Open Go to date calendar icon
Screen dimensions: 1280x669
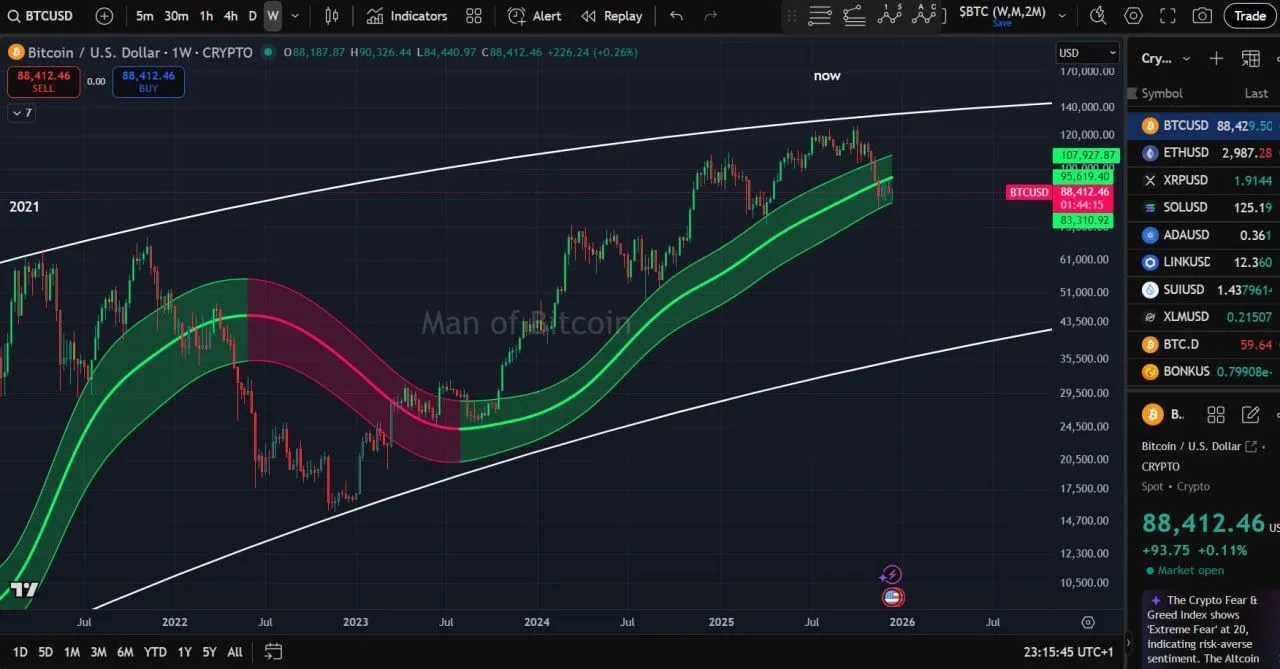(273, 652)
